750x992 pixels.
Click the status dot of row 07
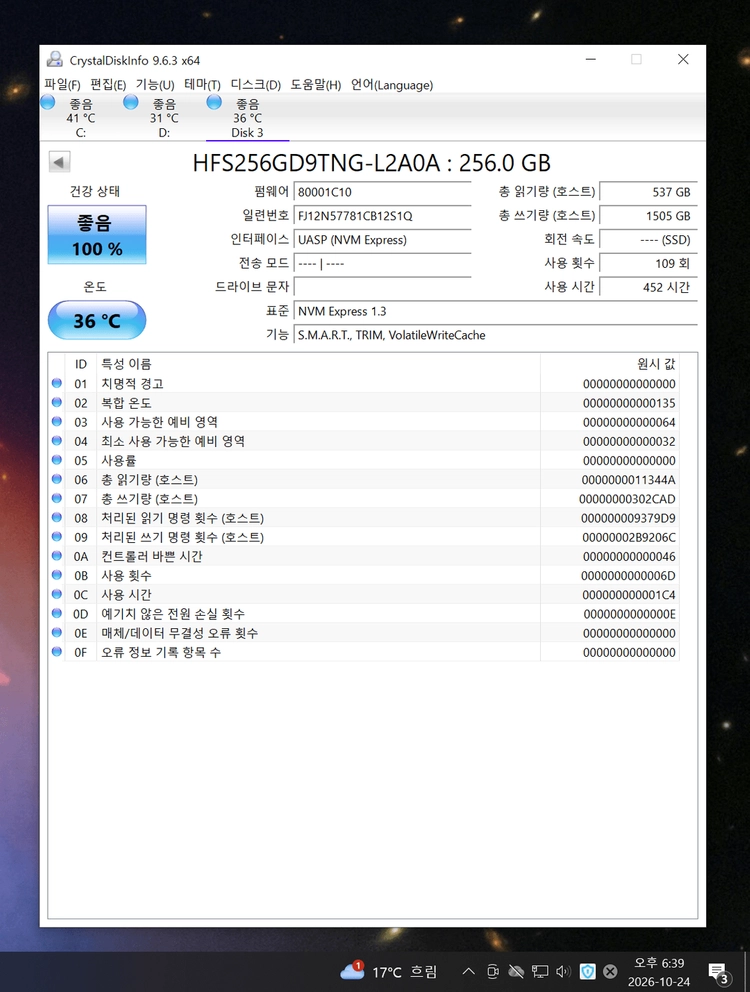(x=57, y=498)
